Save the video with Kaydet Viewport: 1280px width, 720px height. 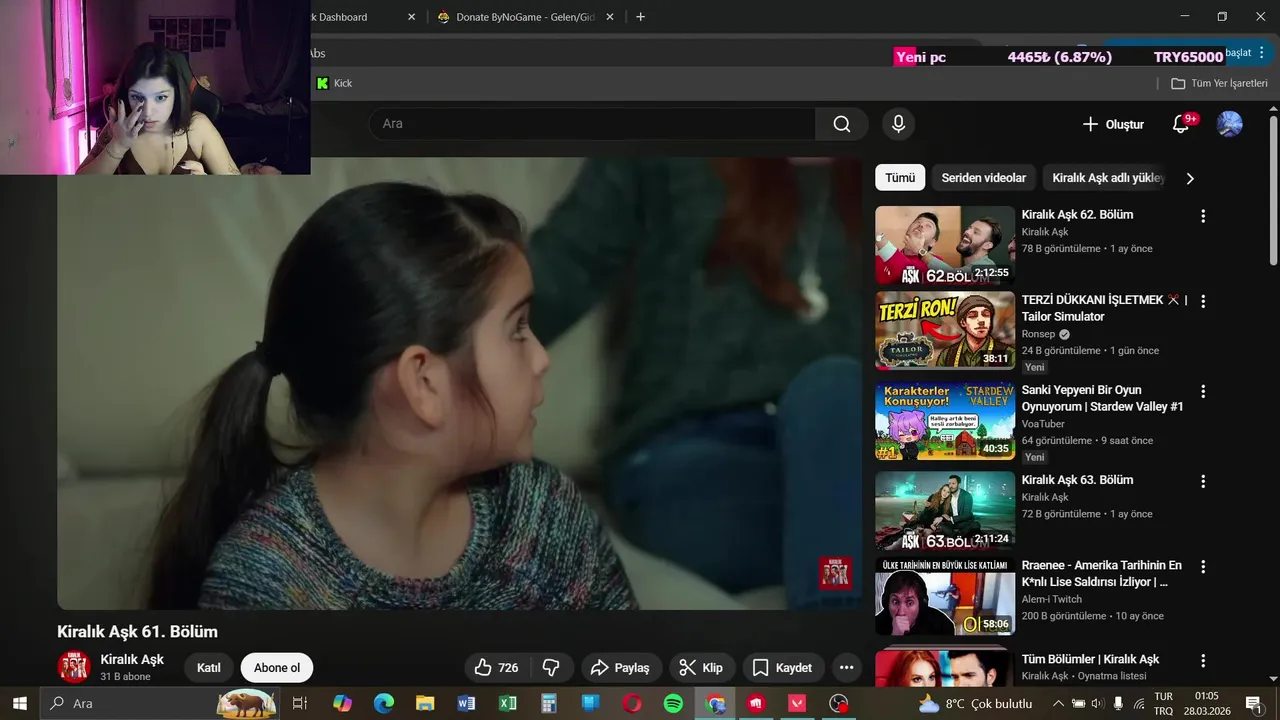[782, 668]
